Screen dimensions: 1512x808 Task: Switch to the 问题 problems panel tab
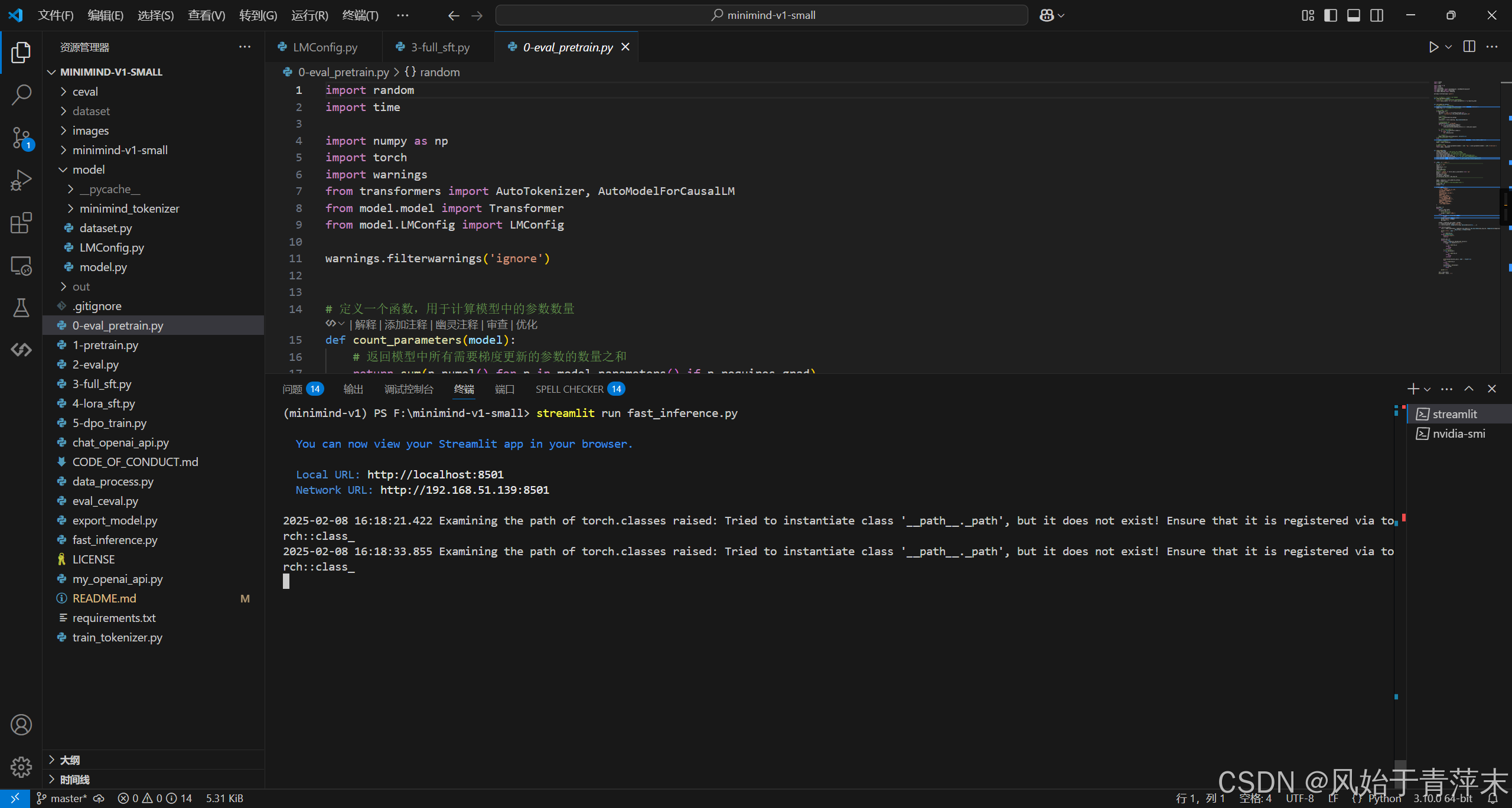(303, 389)
